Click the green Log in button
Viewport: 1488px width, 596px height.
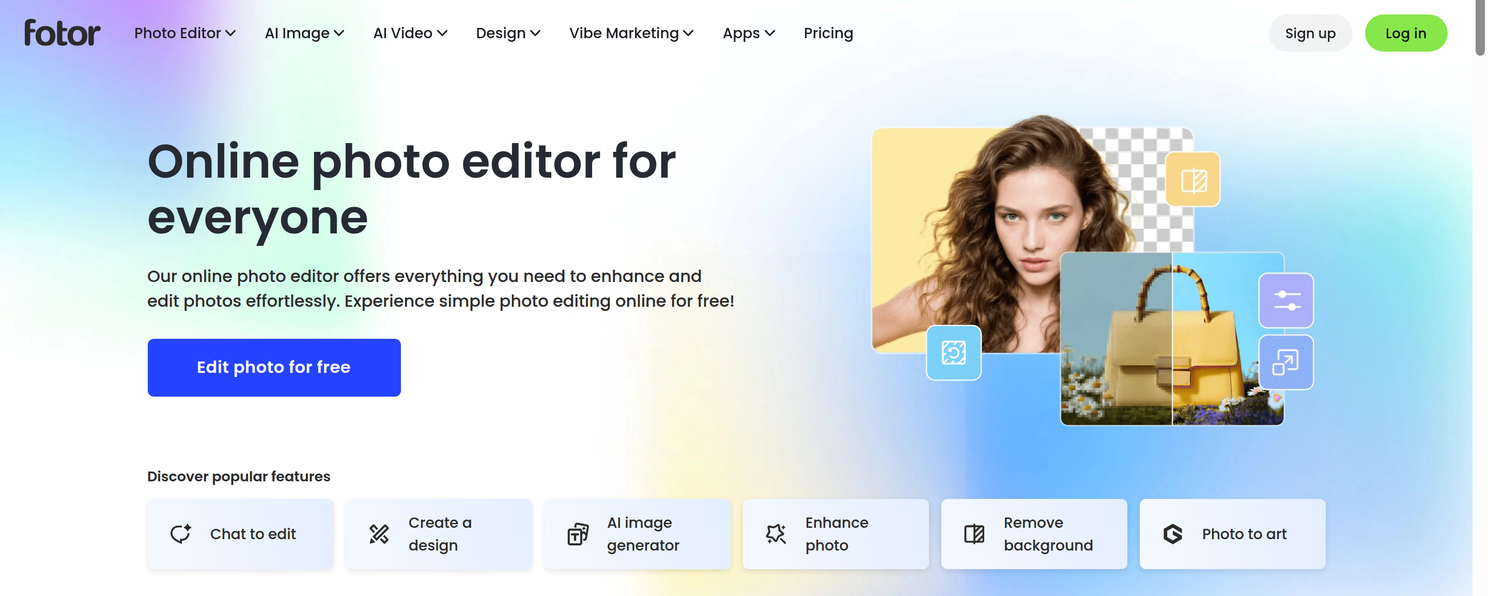coord(1406,33)
